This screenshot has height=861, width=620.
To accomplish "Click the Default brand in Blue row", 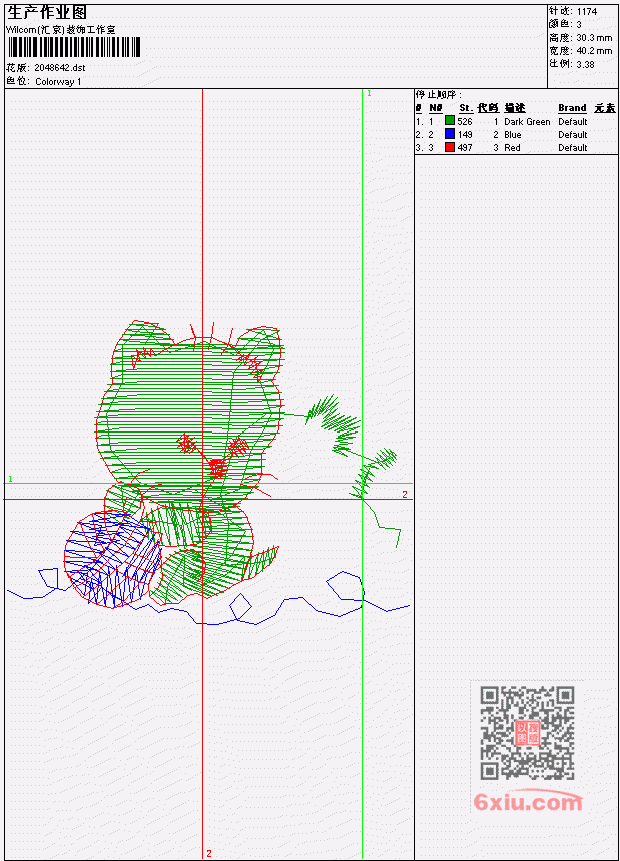I will pos(573,135).
